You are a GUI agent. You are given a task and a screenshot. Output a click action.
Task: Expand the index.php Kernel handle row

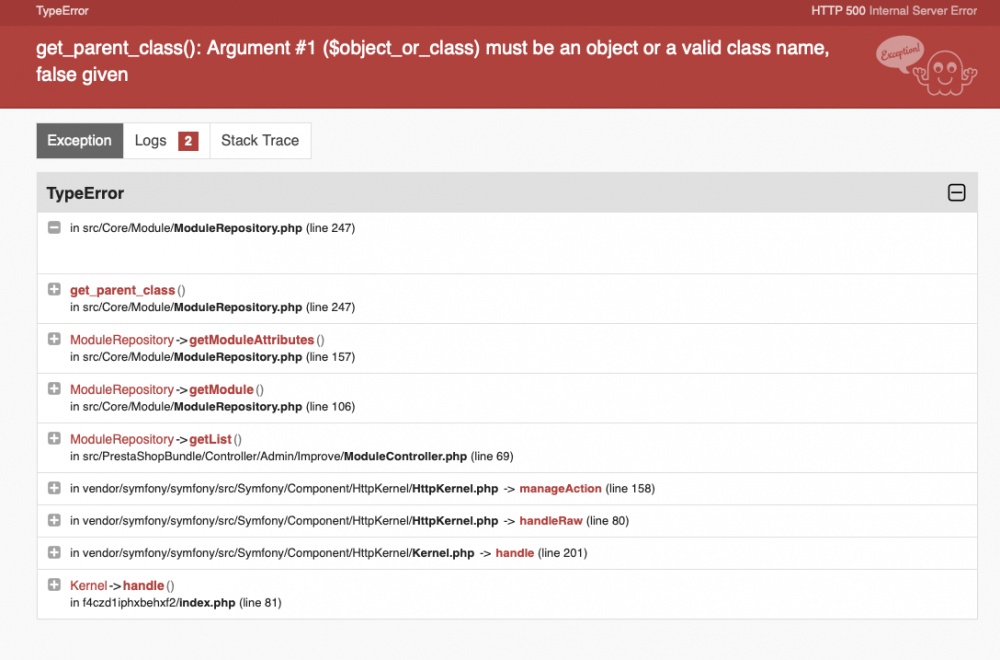coord(54,585)
